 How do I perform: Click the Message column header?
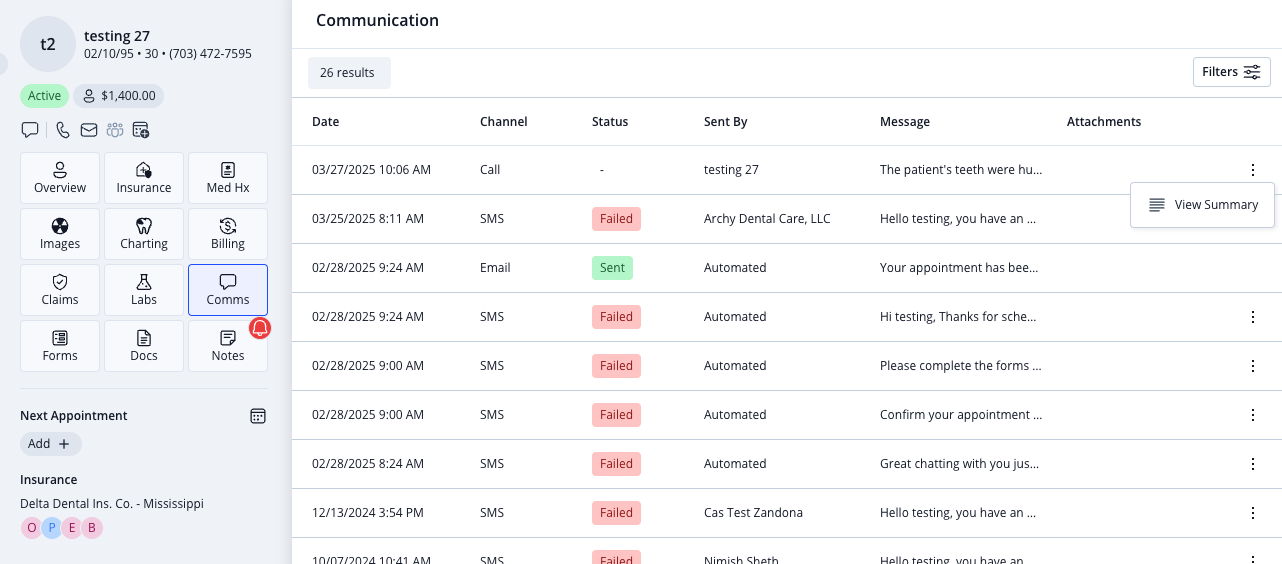[905, 122]
